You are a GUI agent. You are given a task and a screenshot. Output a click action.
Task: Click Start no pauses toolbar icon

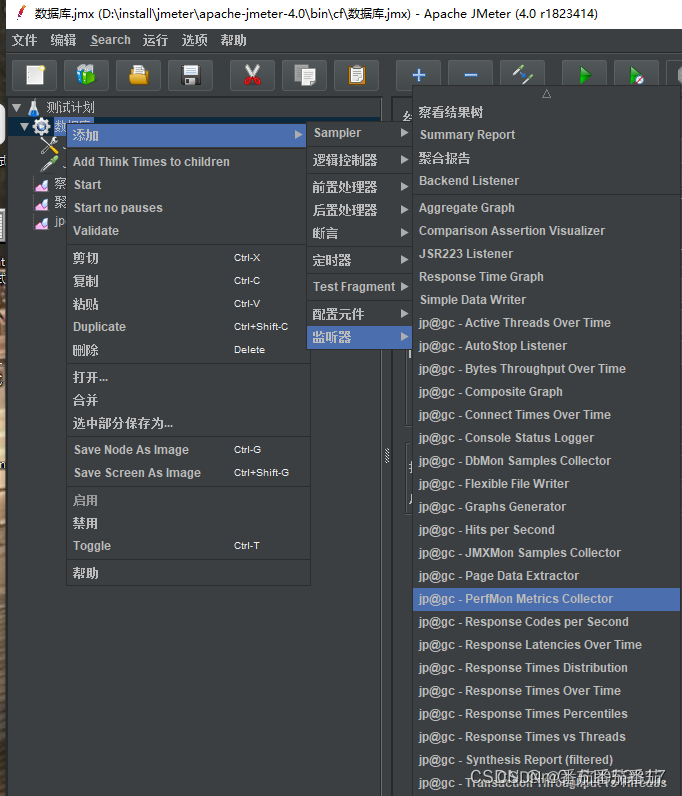636,75
